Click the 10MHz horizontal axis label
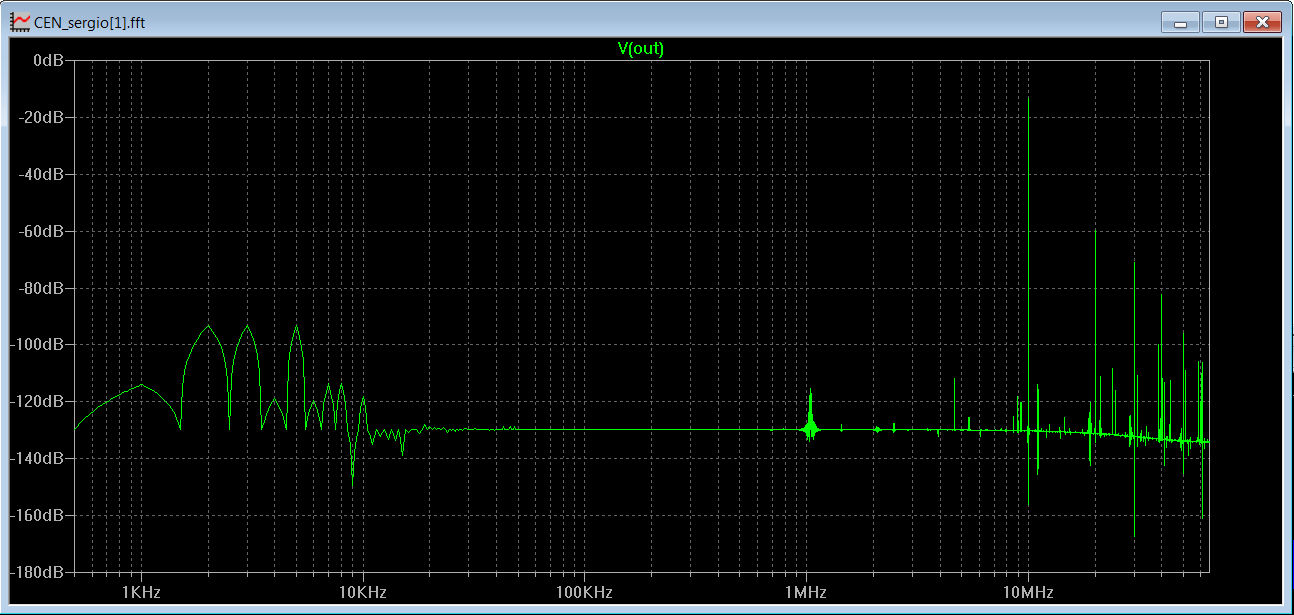 click(1028, 592)
